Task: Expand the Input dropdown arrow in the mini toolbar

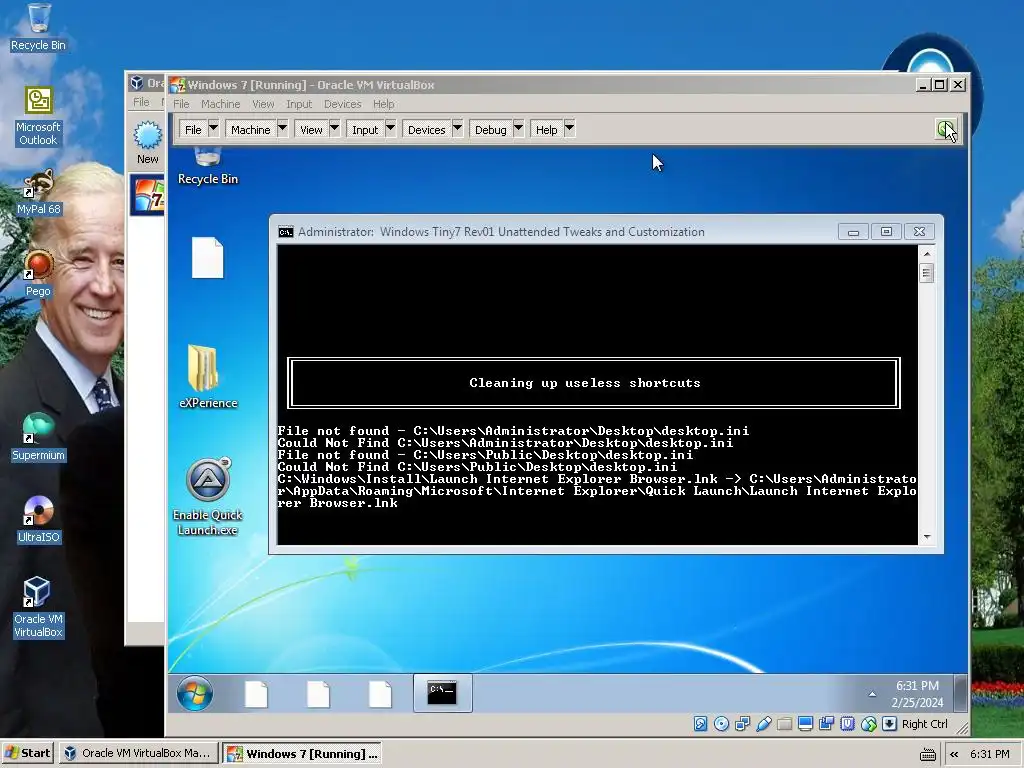Action: pos(391,129)
